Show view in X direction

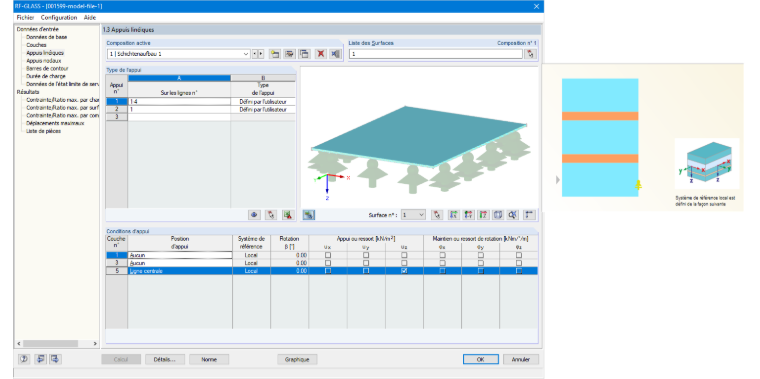pyautogui.click(x=454, y=215)
